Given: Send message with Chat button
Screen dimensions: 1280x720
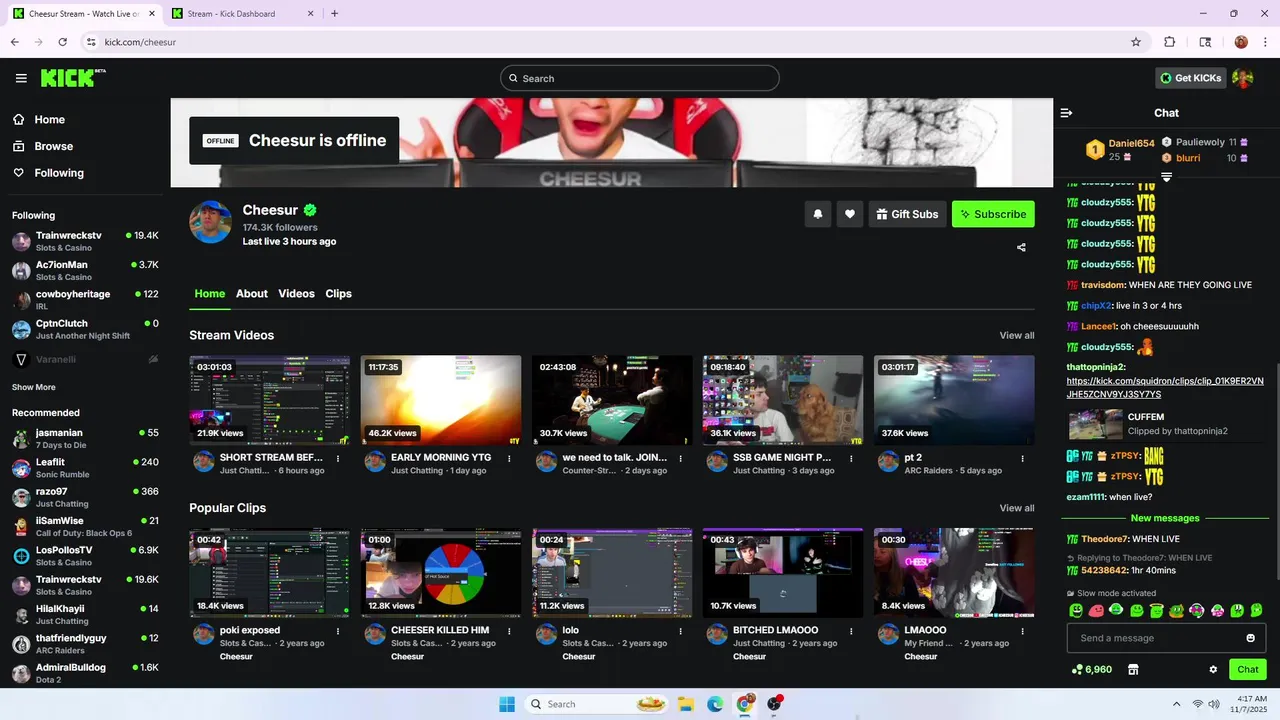Looking at the screenshot, I should (x=1248, y=670).
